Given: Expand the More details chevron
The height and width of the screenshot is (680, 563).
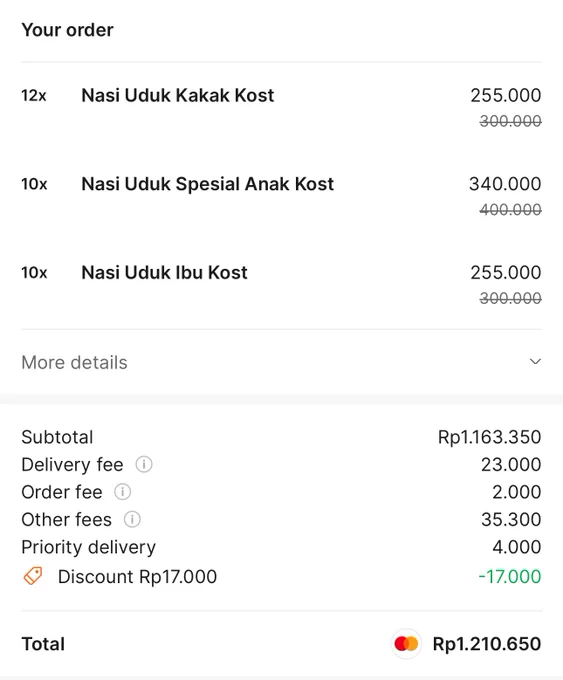Looking at the screenshot, I should pos(535,362).
